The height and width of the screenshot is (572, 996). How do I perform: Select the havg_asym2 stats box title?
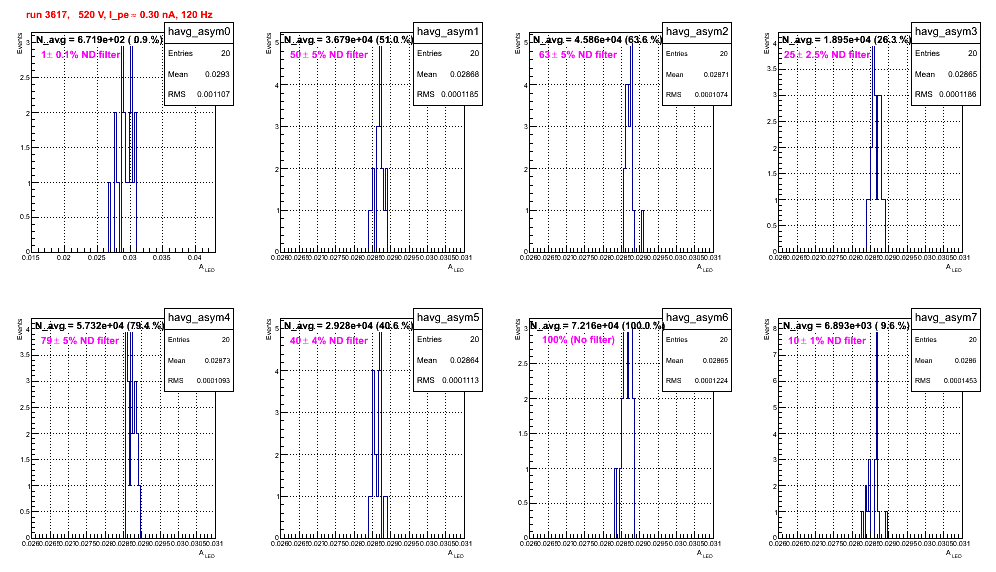pos(697,31)
